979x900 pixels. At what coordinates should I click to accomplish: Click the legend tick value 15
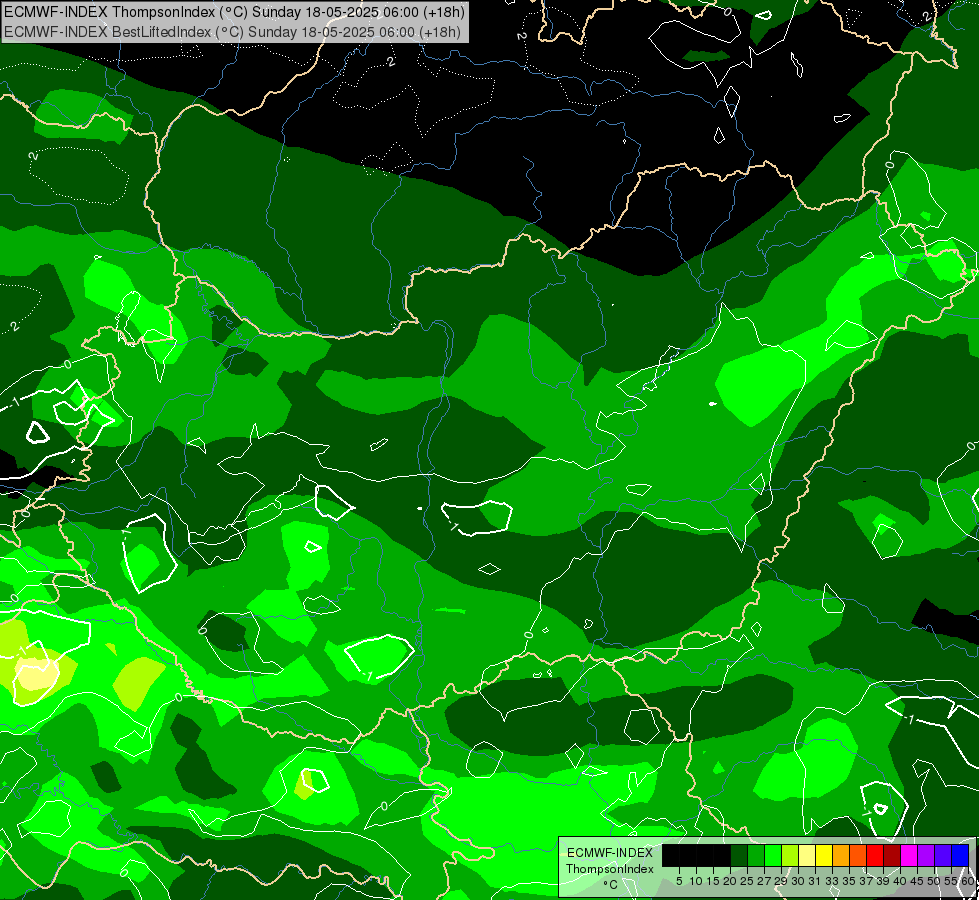(713, 881)
